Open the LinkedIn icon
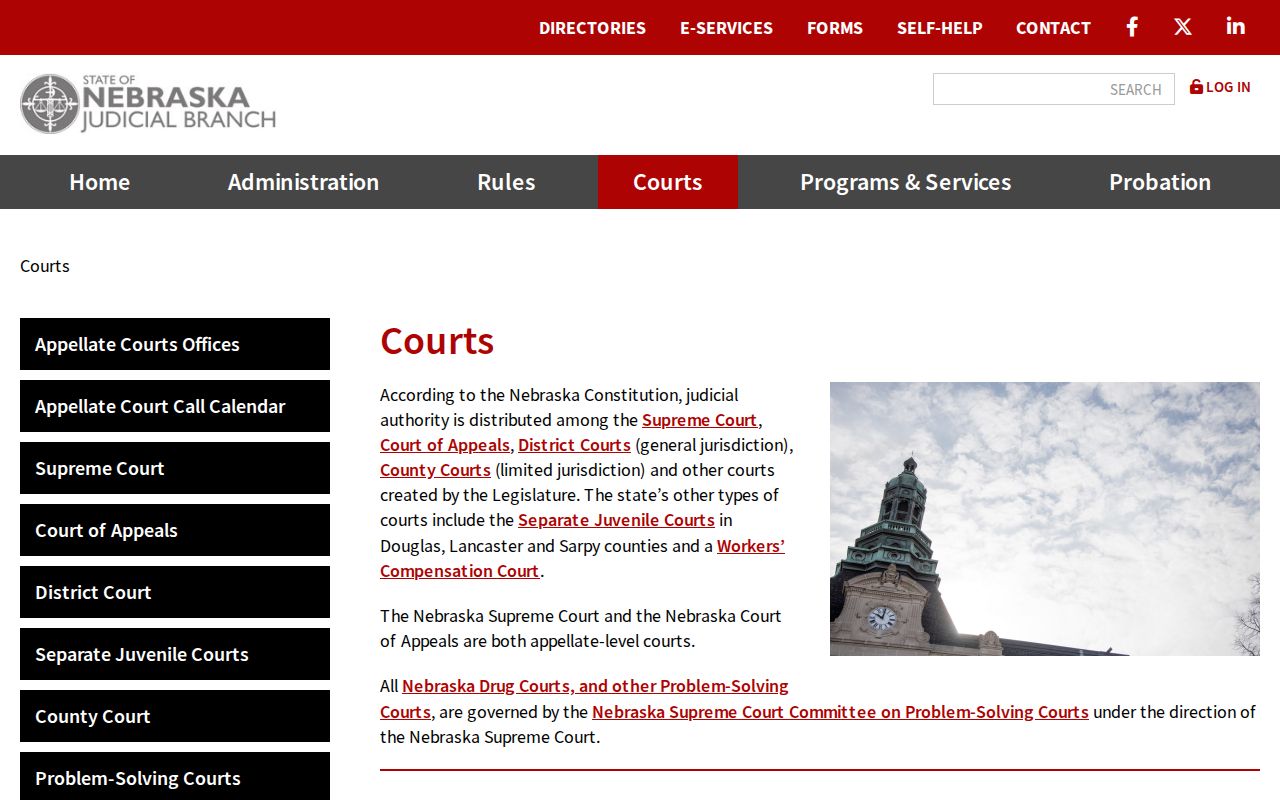Image resolution: width=1280 pixels, height=800 pixels. pyautogui.click(x=1236, y=27)
